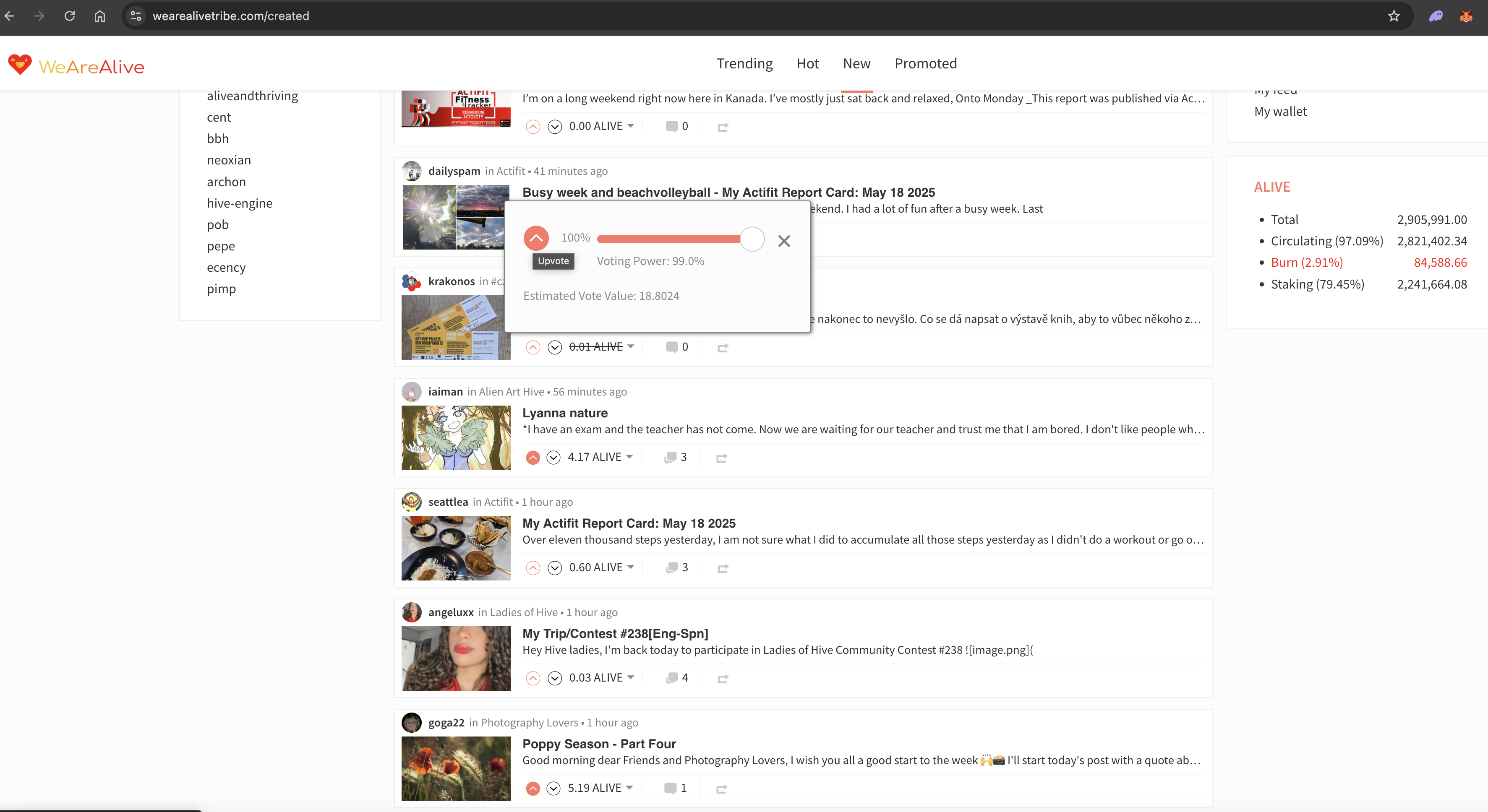Reblog the Poppy Season post

point(721,789)
